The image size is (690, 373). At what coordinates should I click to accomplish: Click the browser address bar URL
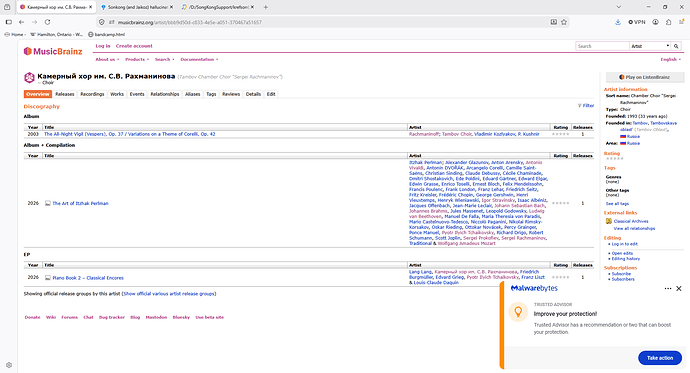[190, 22]
